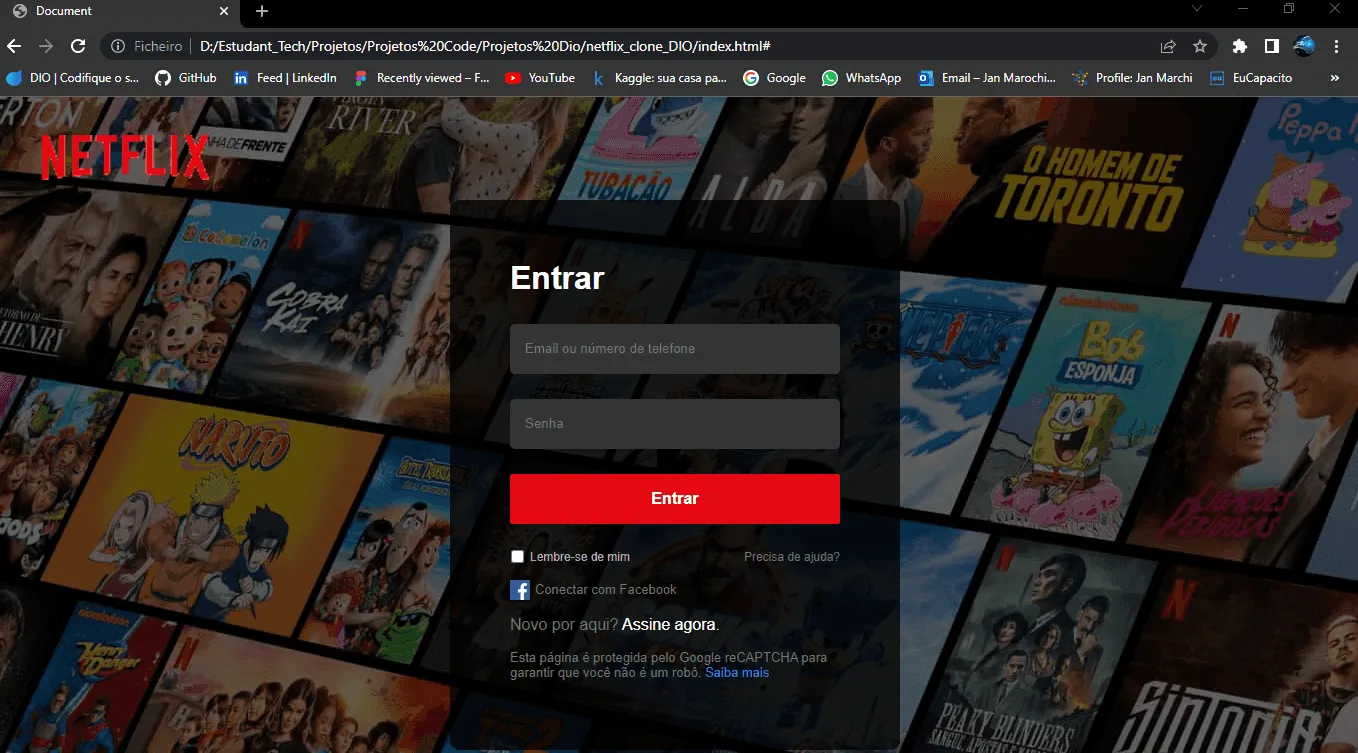Open the site info icon beside Ficheiro
This screenshot has height=753, width=1358.
pyautogui.click(x=118, y=46)
